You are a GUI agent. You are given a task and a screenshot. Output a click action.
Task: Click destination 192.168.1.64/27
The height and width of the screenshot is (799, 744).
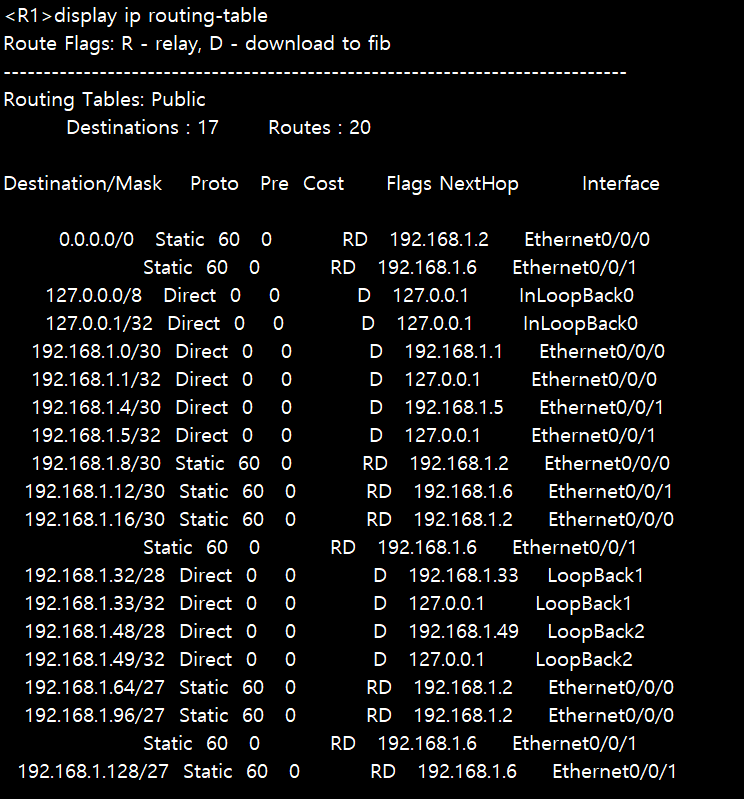click(x=95, y=688)
